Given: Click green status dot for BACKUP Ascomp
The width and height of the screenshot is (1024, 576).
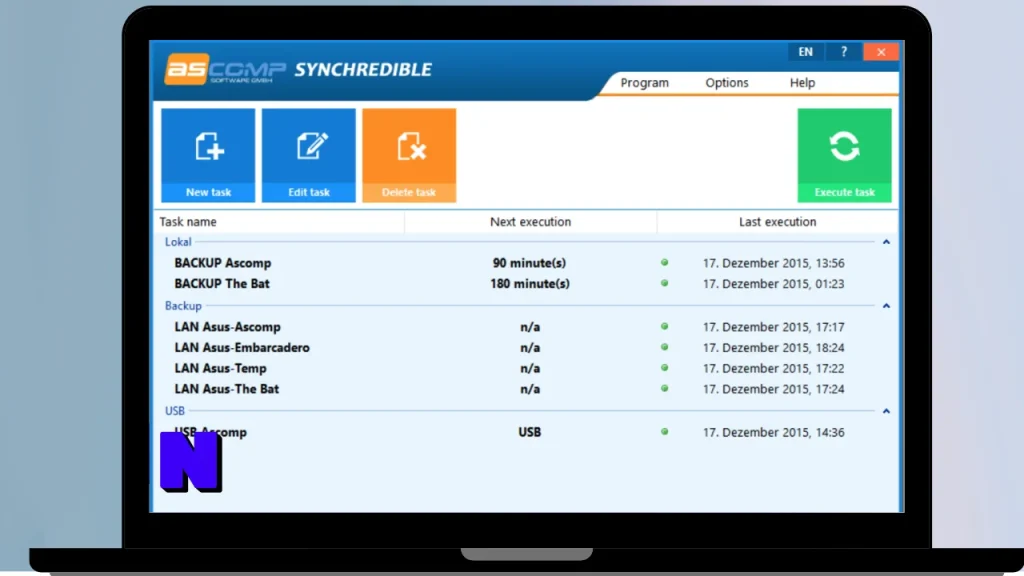Looking at the screenshot, I should [664, 263].
